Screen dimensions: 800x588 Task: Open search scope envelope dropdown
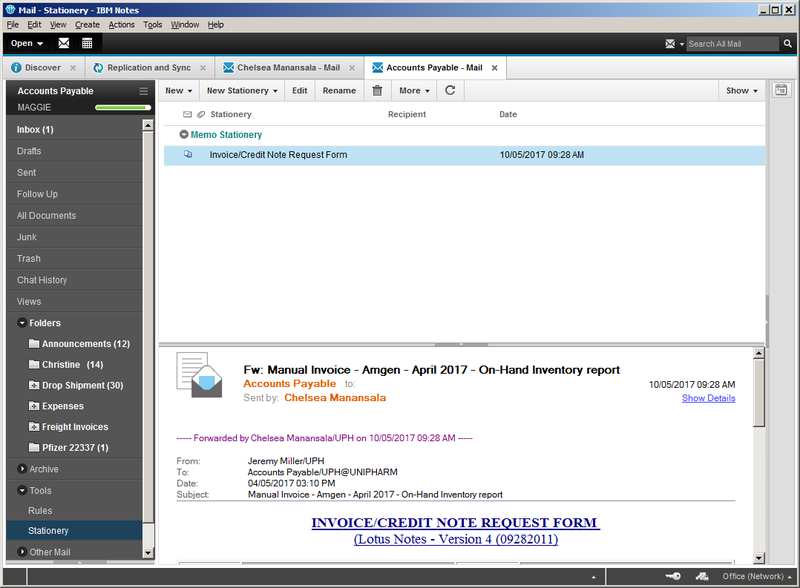point(674,44)
